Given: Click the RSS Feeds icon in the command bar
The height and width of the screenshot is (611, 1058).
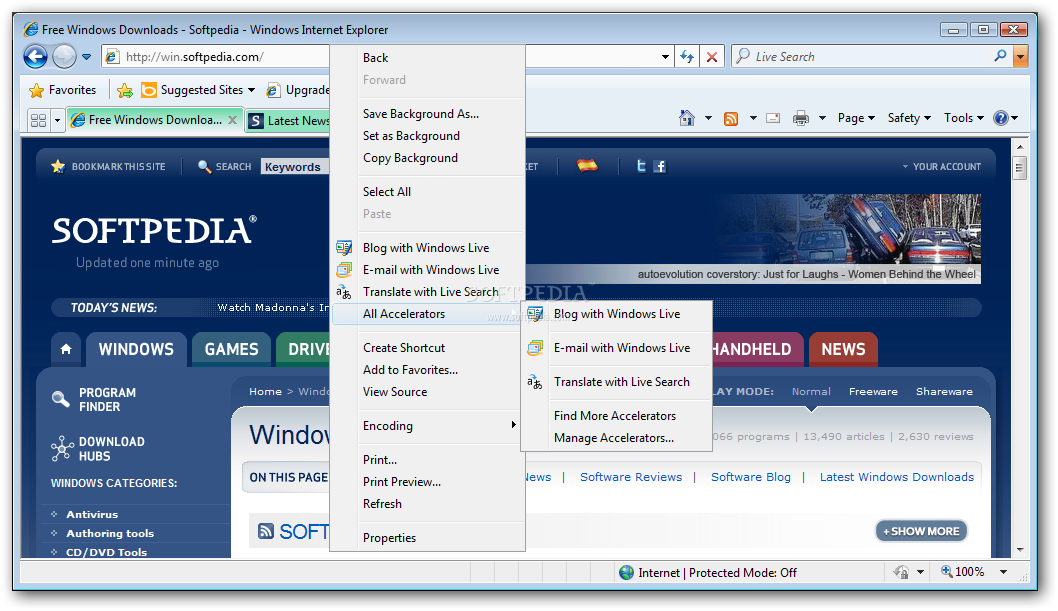Looking at the screenshot, I should pos(731,119).
